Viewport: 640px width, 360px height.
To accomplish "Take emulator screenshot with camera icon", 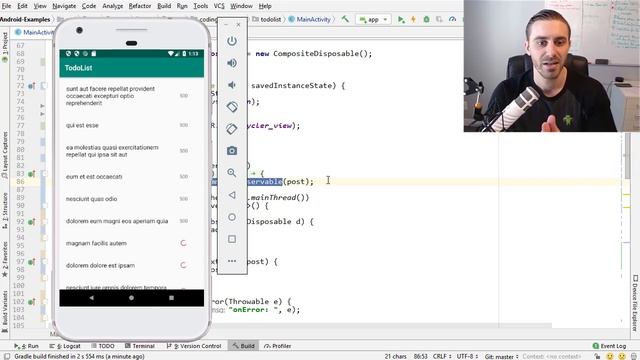I will (x=232, y=151).
